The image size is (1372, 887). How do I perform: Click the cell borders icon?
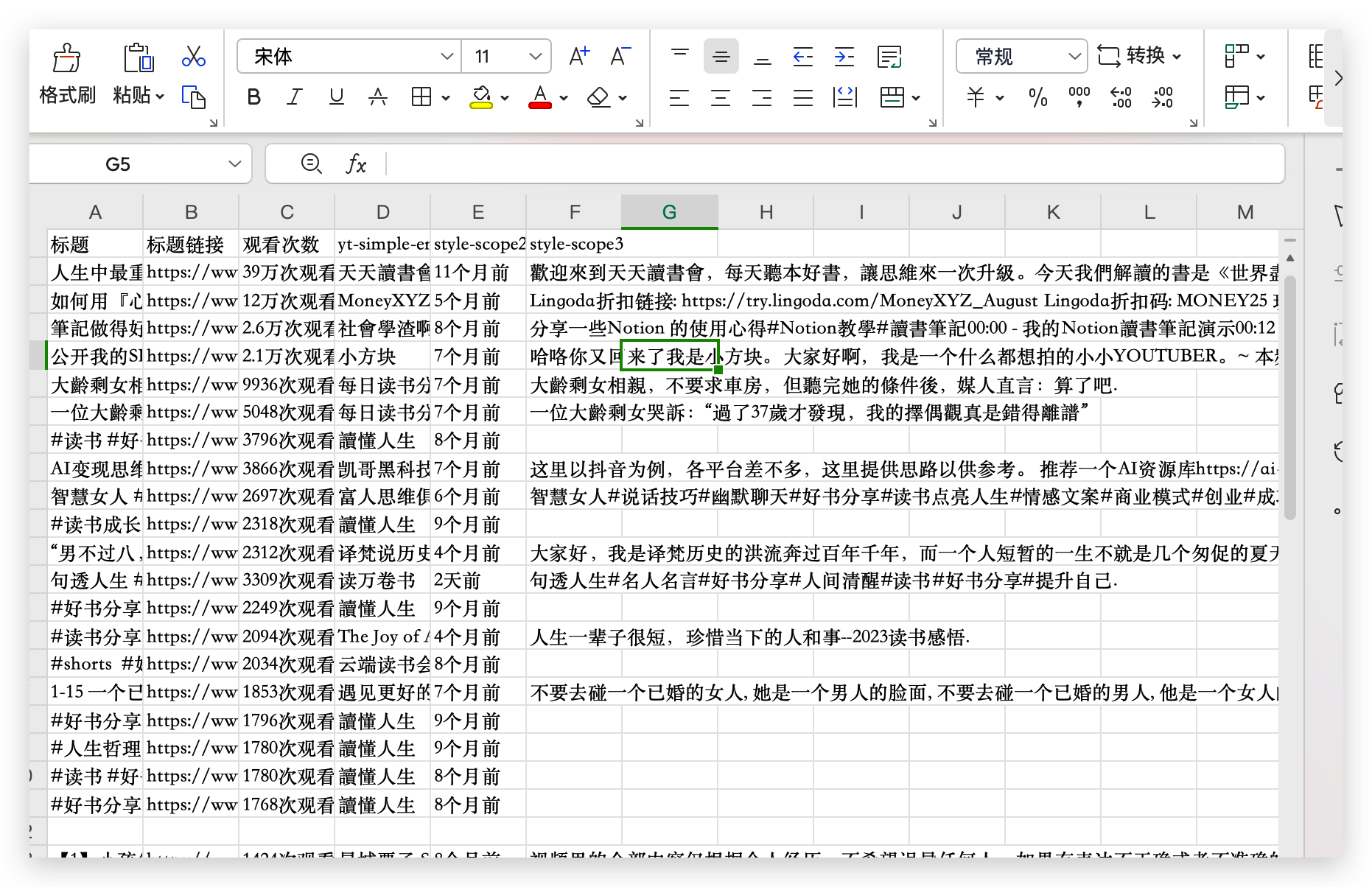pyautogui.click(x=421, y=97)
